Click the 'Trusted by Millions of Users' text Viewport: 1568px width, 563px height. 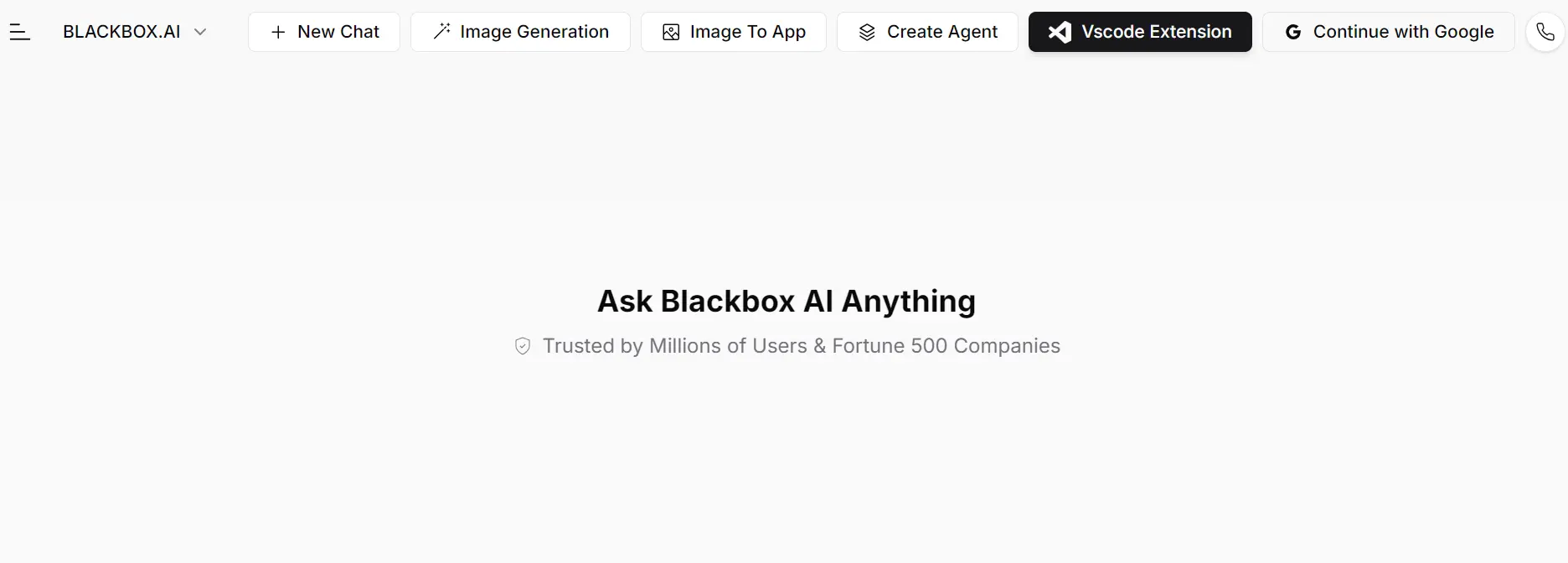pos(674,346)
